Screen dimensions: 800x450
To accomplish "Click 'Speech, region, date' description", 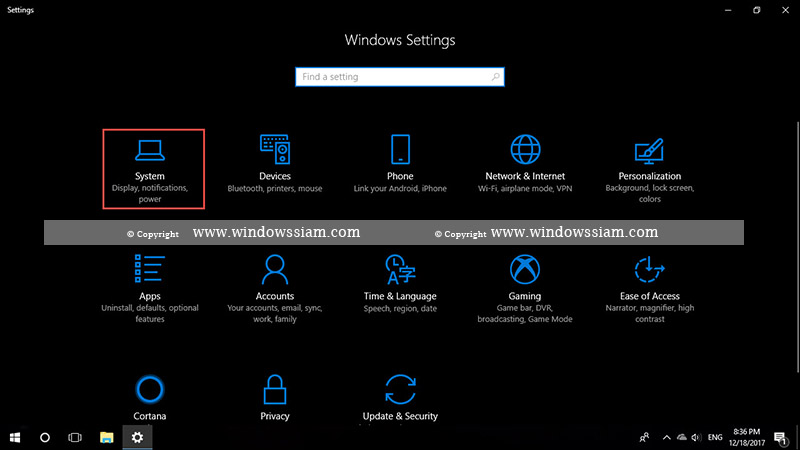I will (400, 308).
